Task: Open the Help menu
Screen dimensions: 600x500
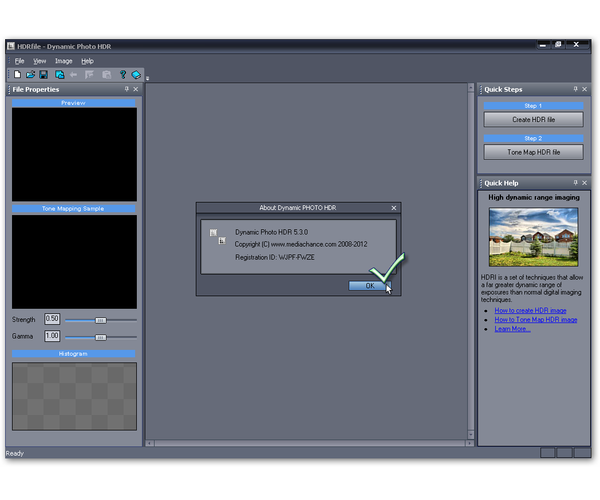Action: pos(87,61)
